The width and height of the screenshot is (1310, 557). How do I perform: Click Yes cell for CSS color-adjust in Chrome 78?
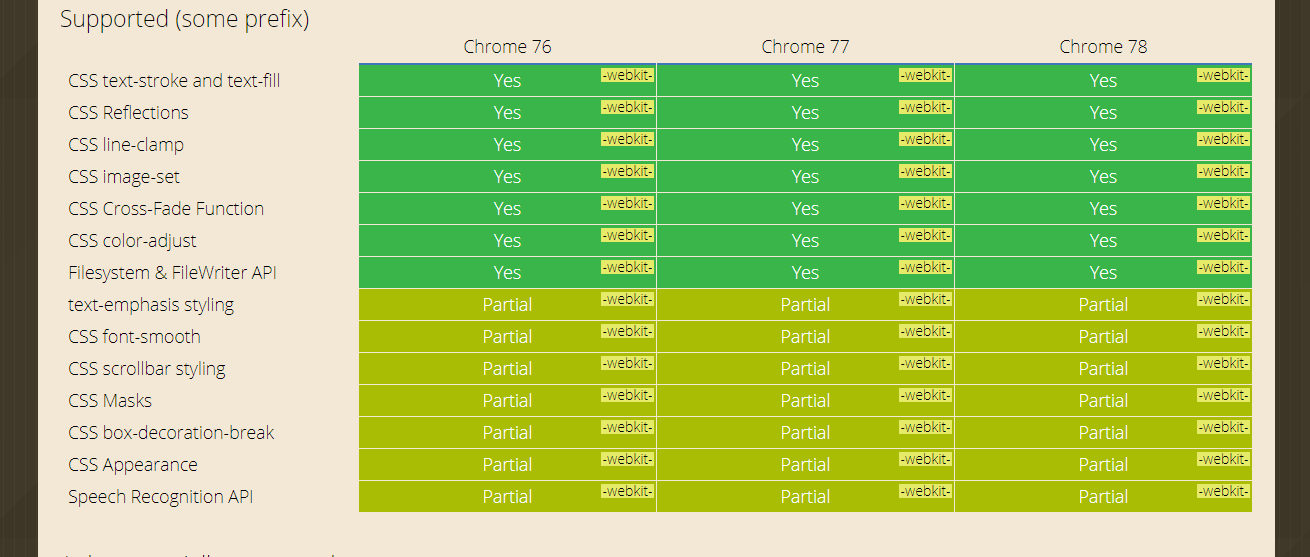(x=1103, y=241)
